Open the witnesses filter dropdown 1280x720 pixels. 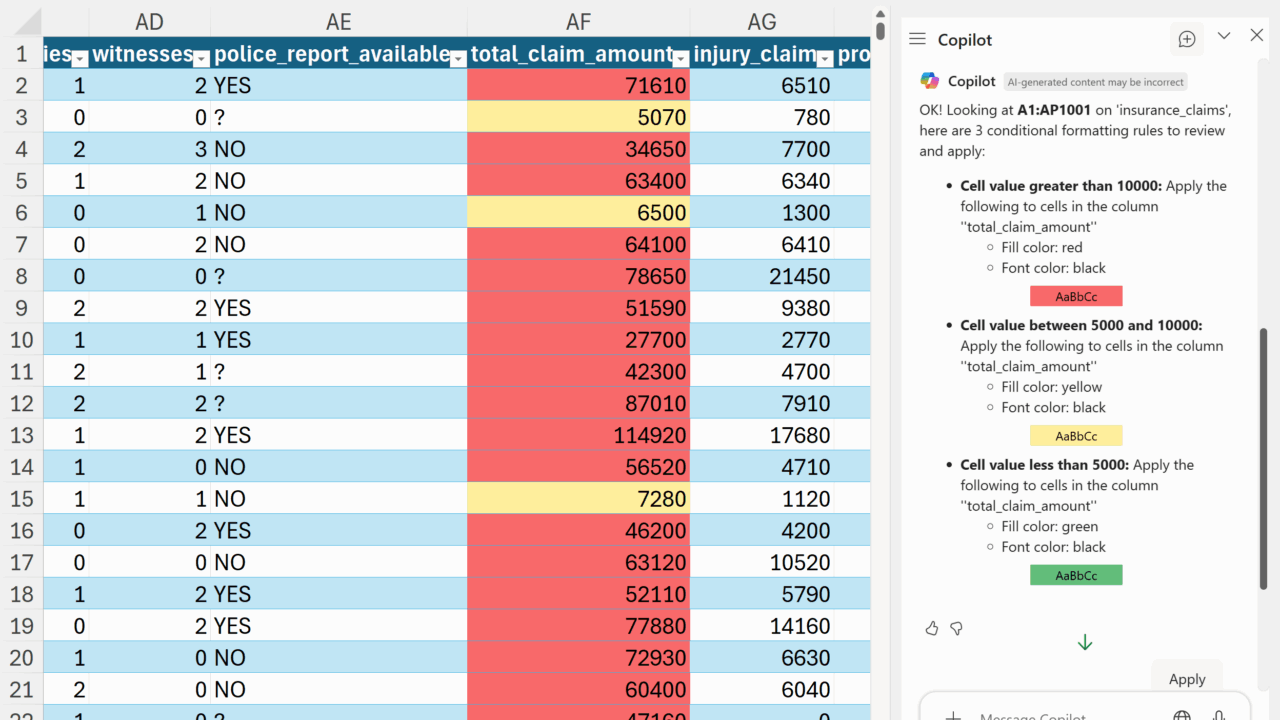201,58
